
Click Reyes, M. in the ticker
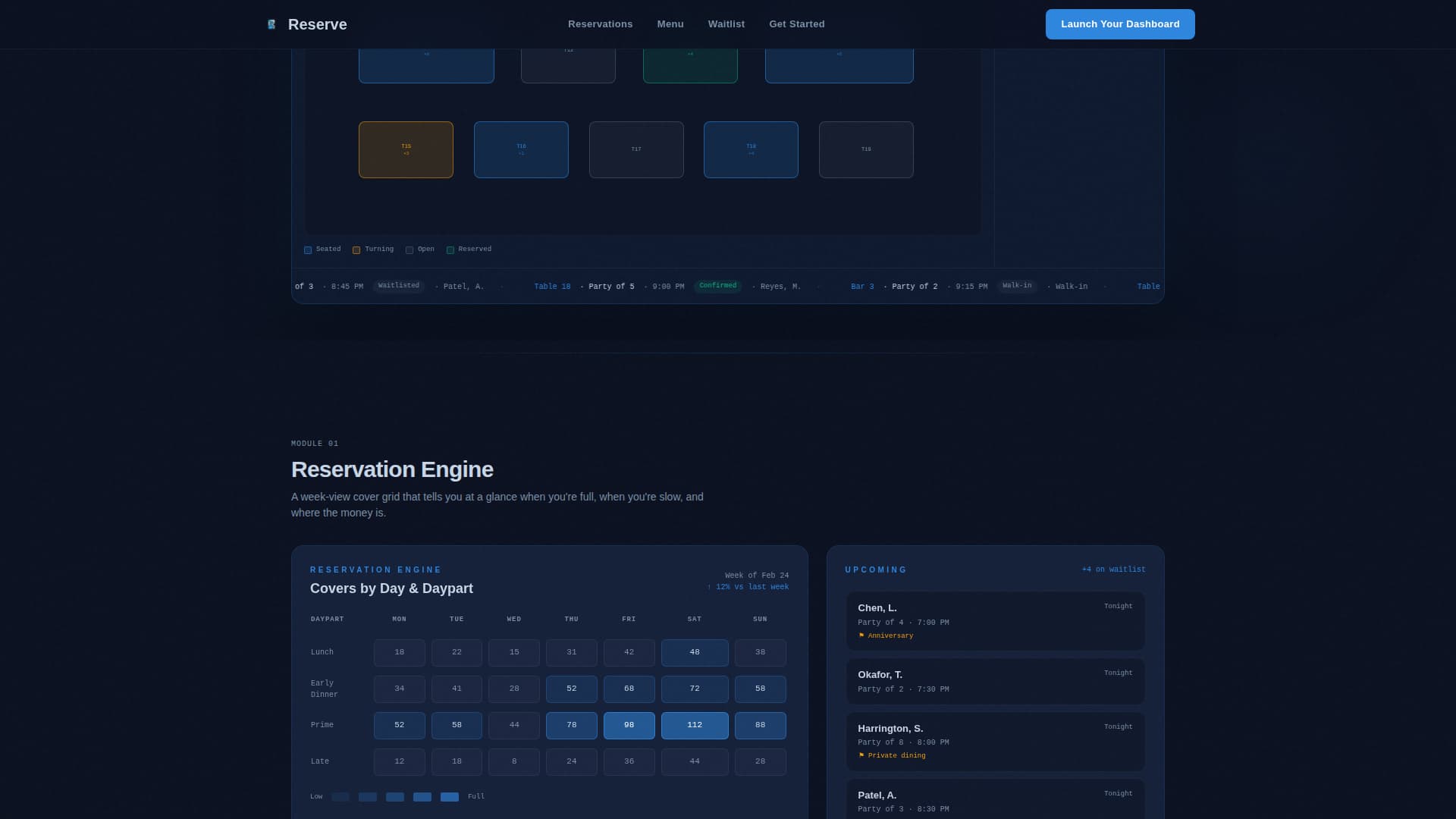(780, 287)
